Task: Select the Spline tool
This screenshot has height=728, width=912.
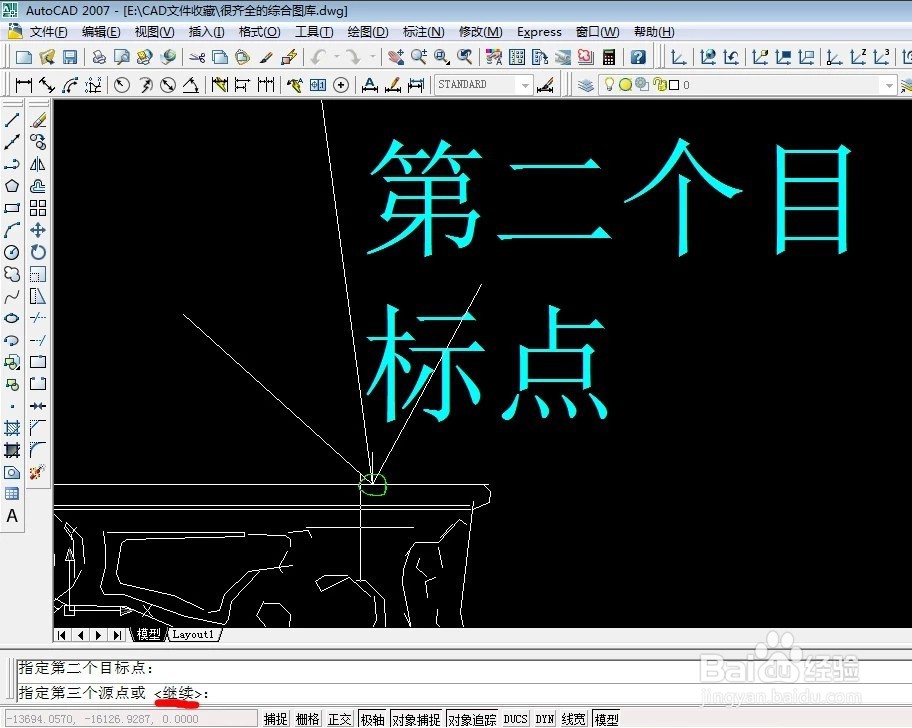Action: (x=12, y=297)
